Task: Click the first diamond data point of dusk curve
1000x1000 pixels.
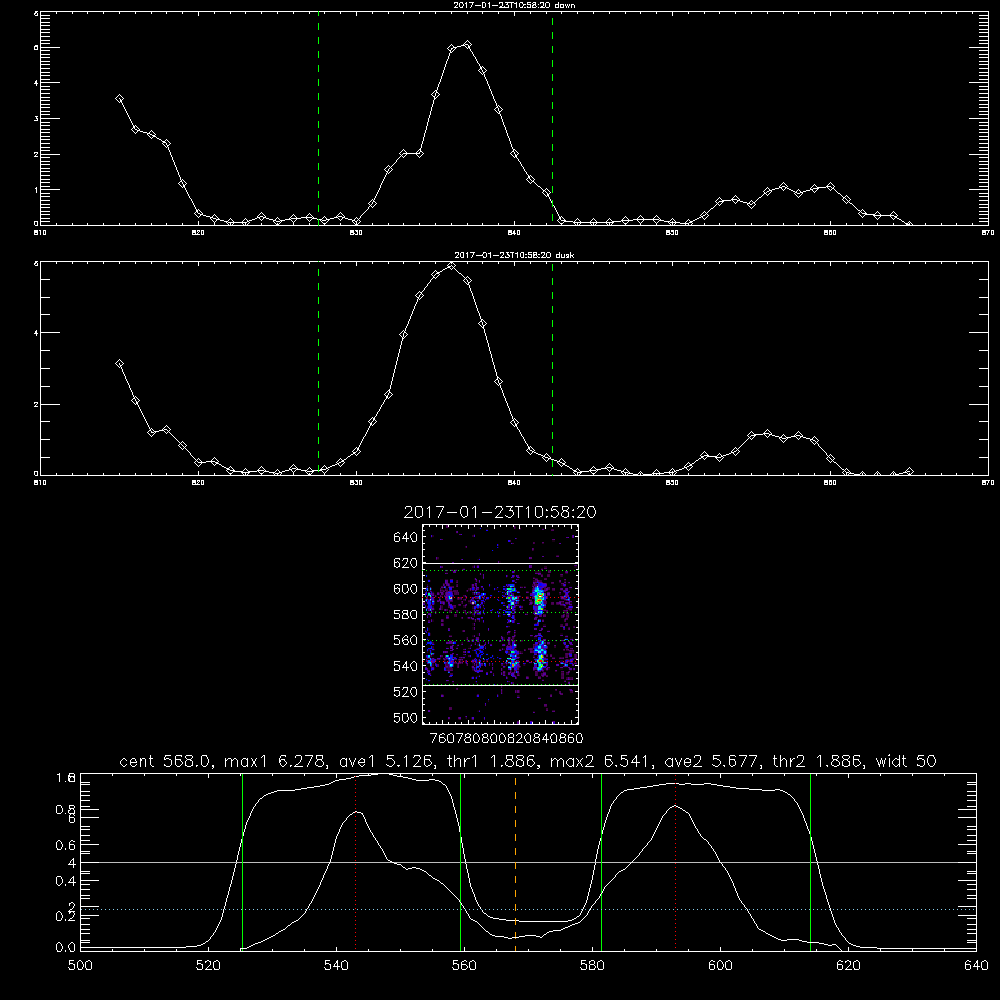Action: click(119, 364)
